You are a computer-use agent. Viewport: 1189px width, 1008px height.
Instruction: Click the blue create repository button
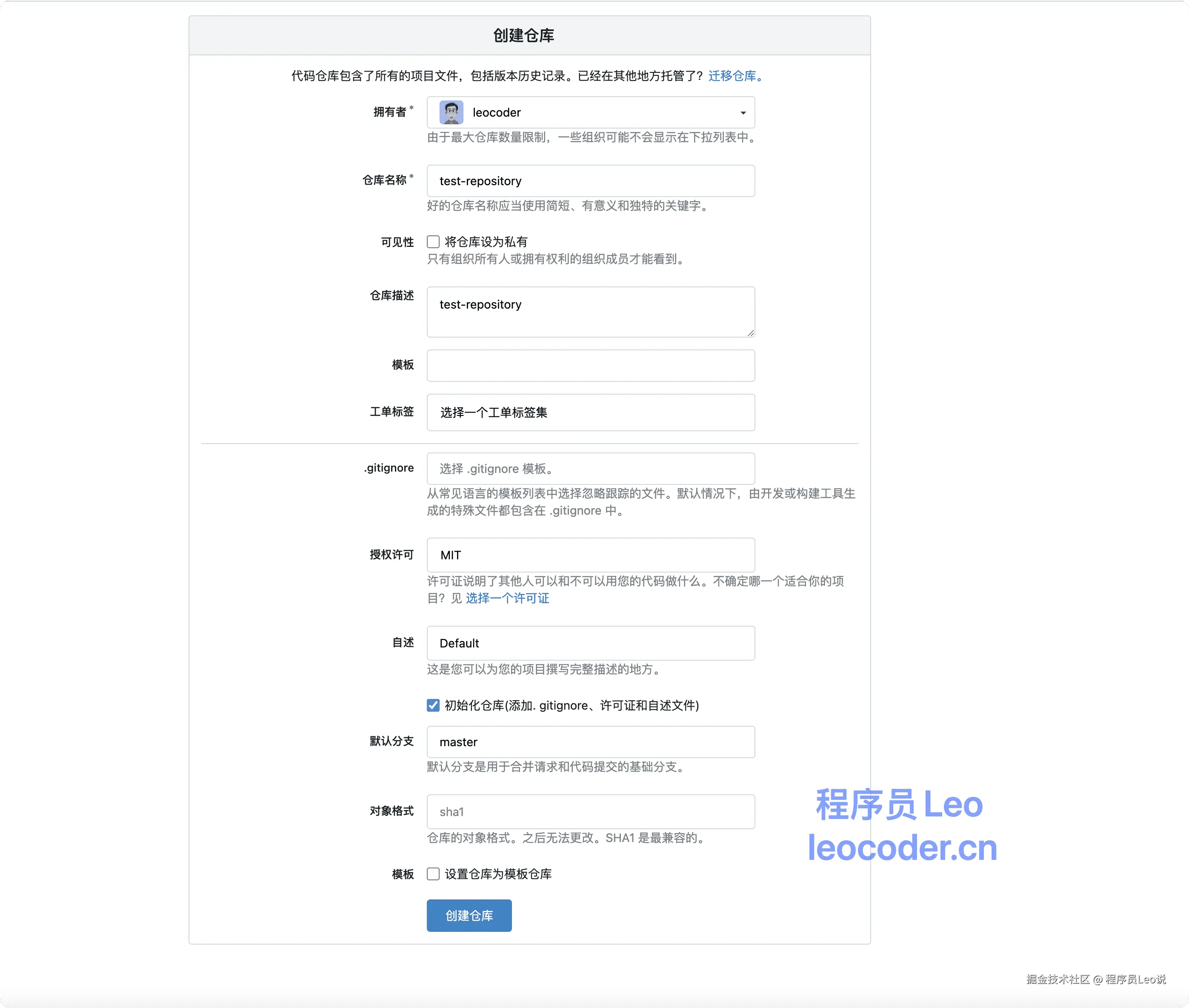[469, 916]
